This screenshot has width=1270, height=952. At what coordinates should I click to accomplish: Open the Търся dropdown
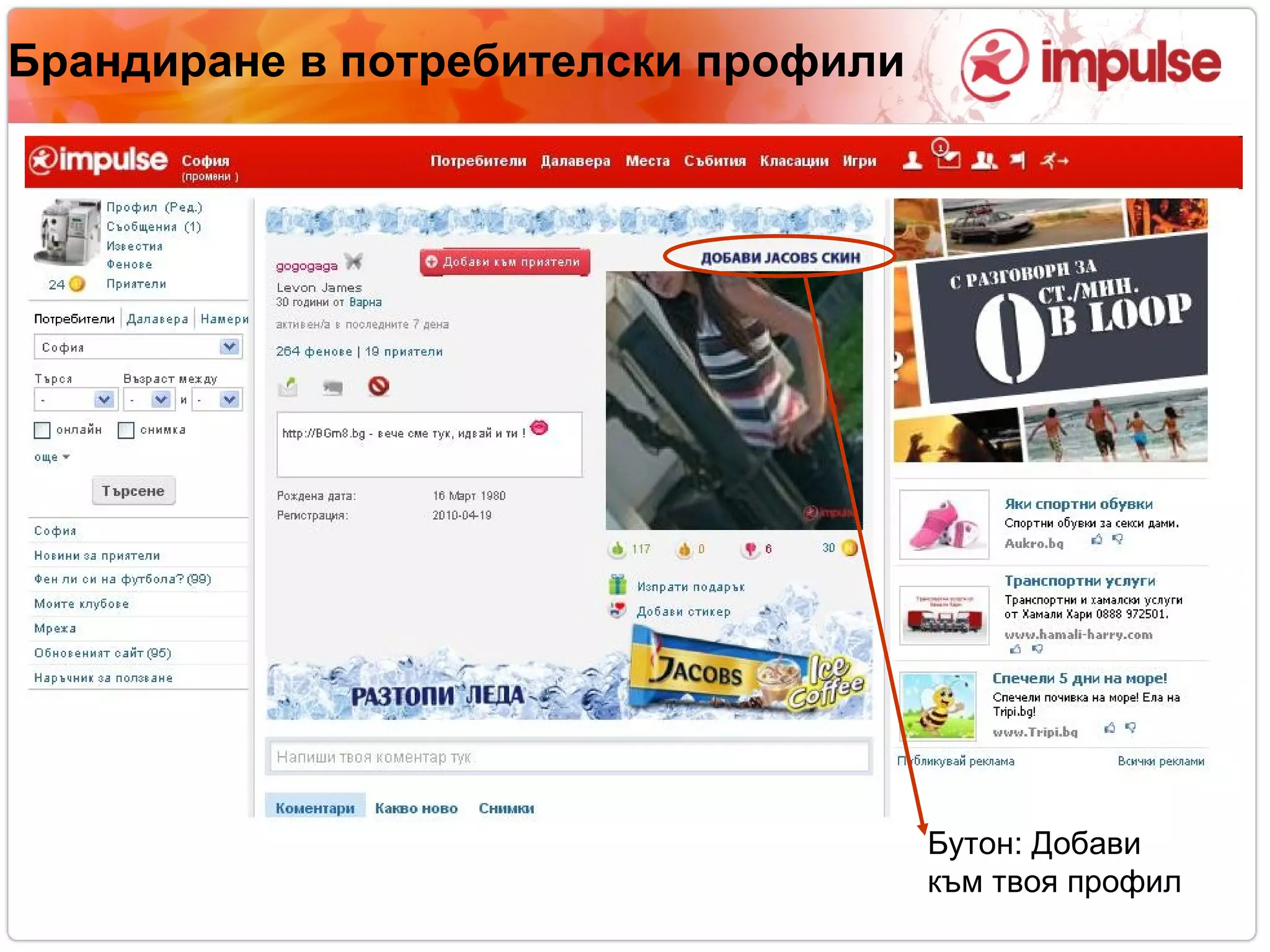(x=76, y=400)
